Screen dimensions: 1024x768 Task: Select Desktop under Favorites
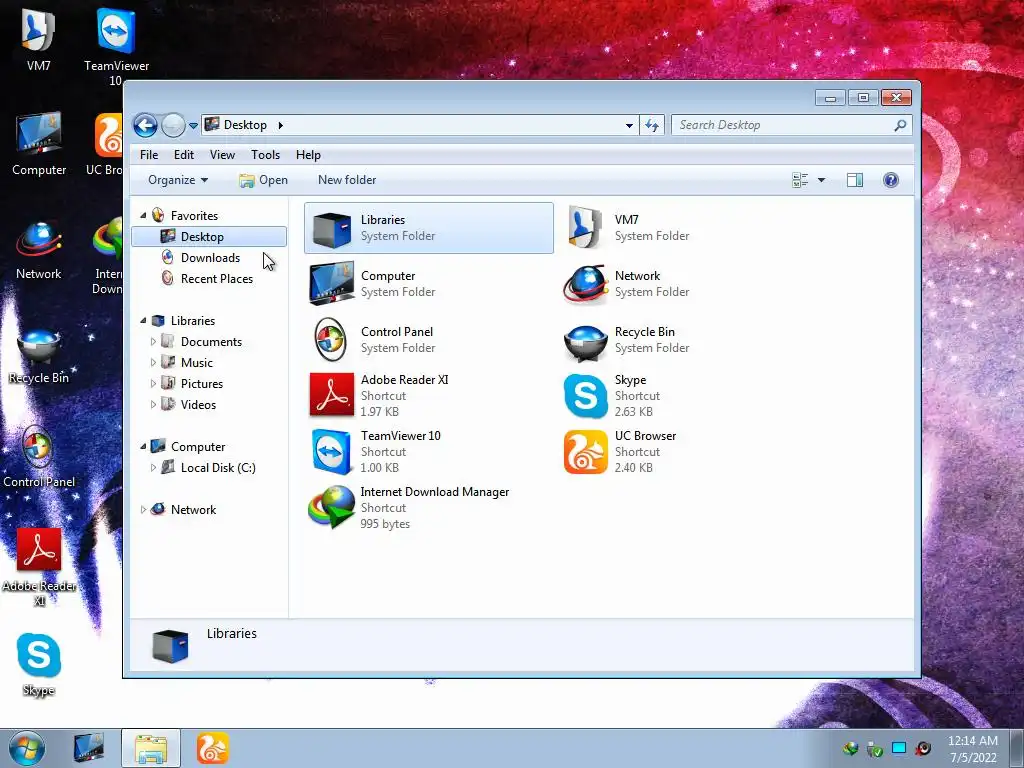point(209,236)
